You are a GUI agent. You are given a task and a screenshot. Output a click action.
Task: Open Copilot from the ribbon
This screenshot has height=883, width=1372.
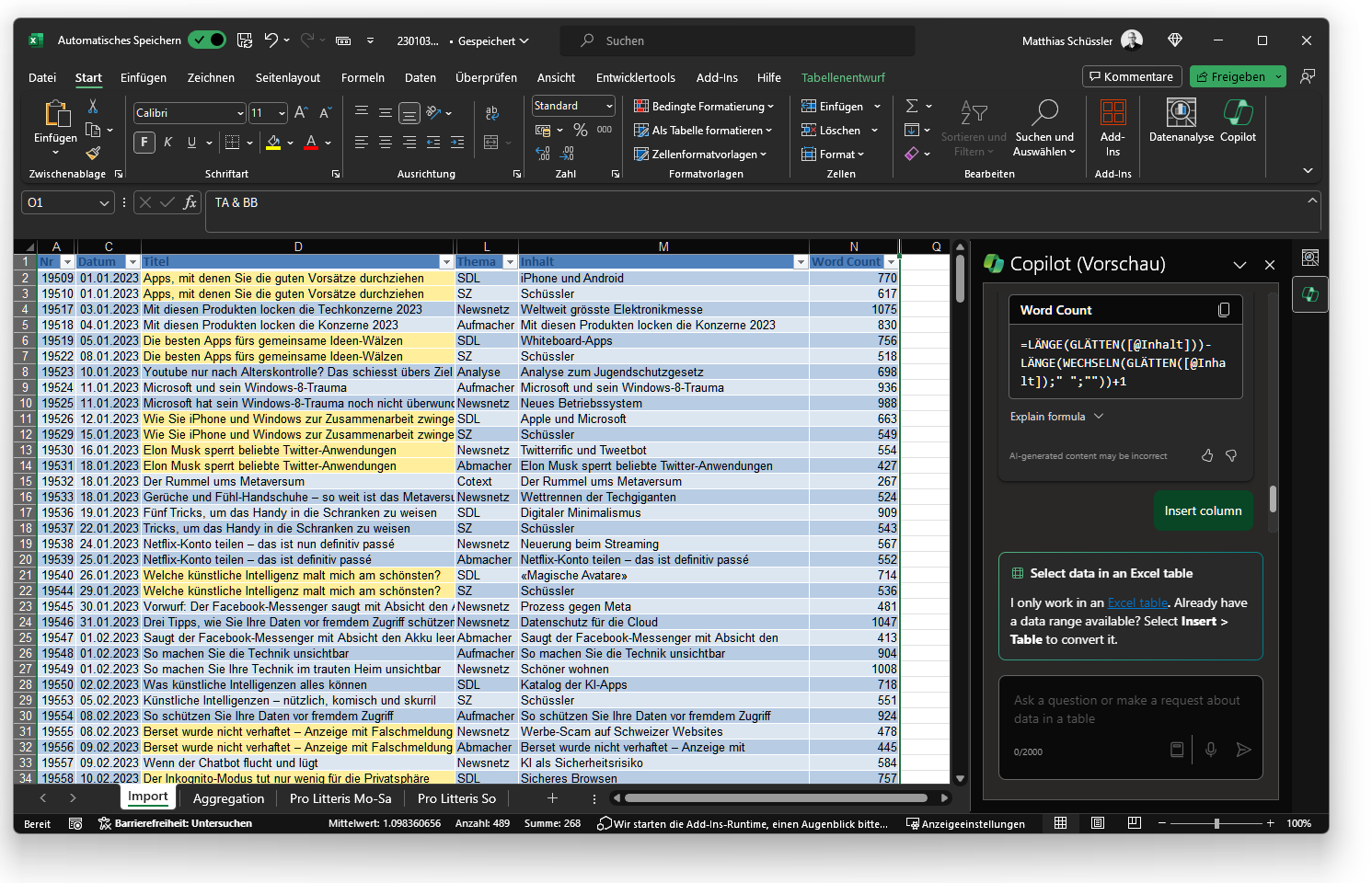(1238, 121)
